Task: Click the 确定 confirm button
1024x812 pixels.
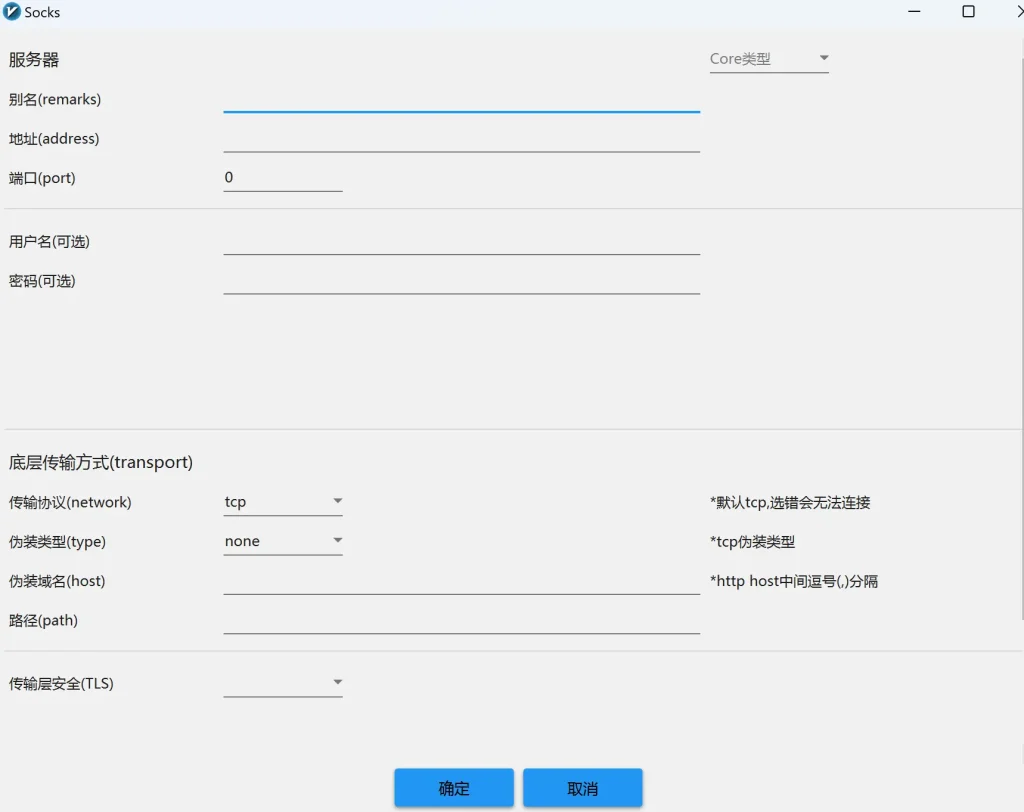Action: click(454, 788)
